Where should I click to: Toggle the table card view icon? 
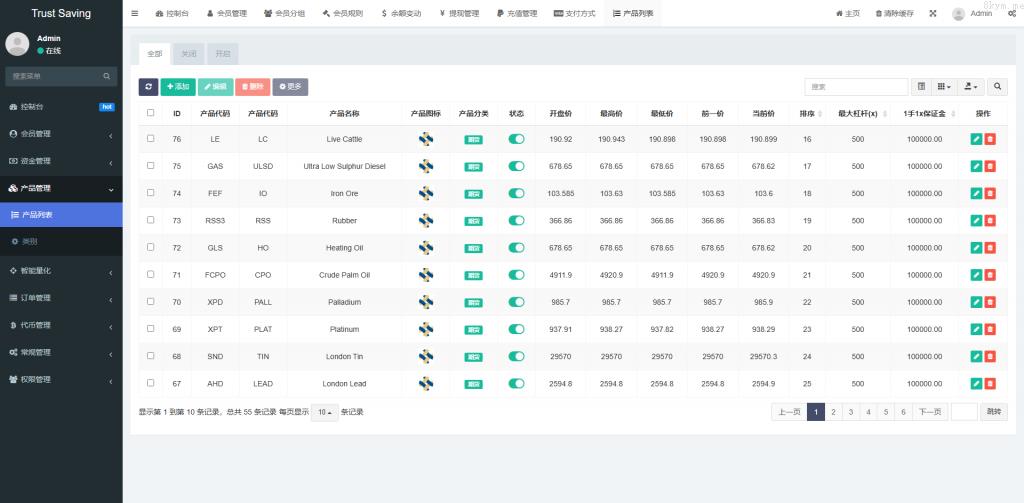click(x=922, y=87)
